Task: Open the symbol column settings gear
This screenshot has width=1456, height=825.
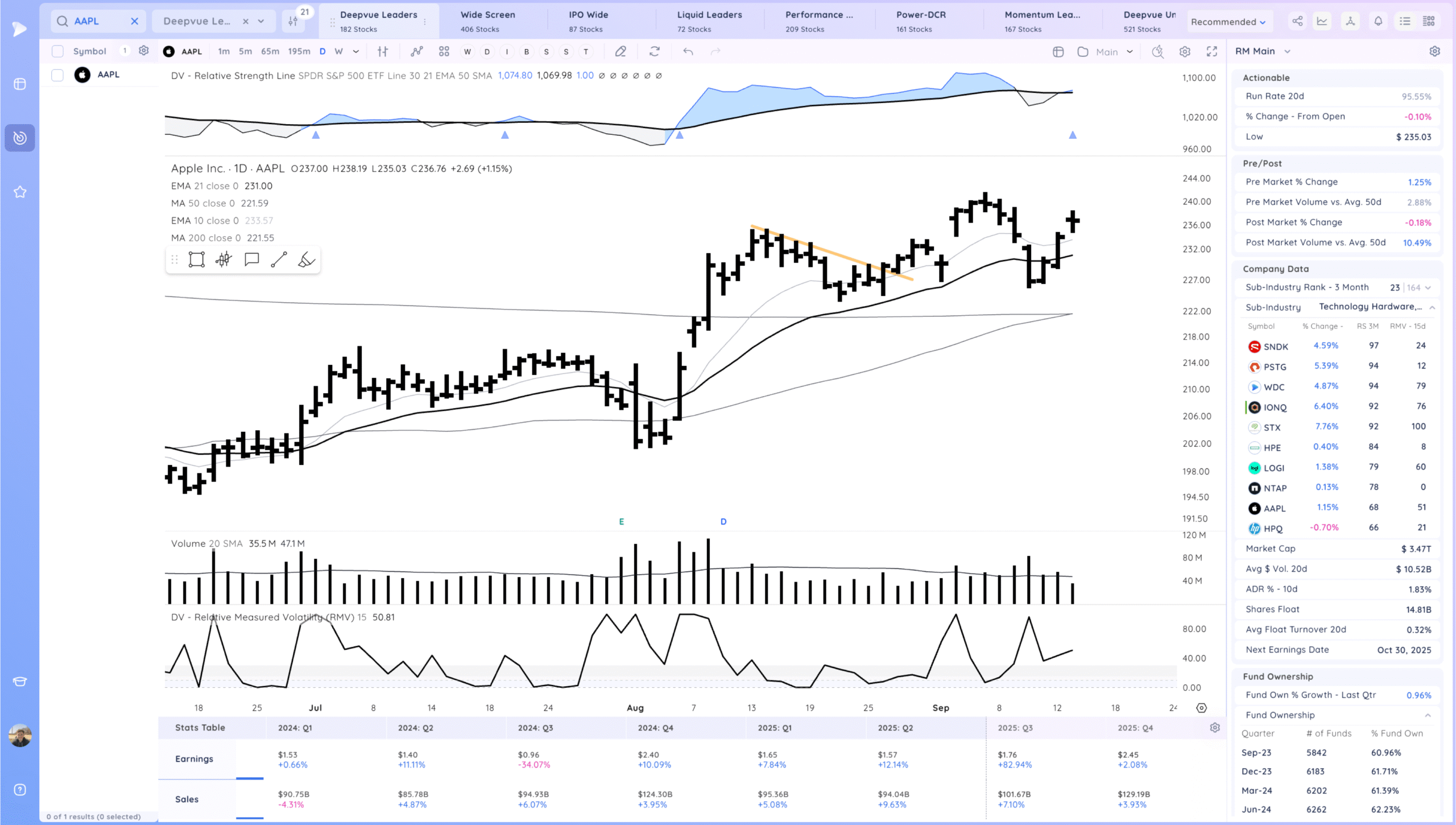Action: pyautogui.click(x=144, y=51)
